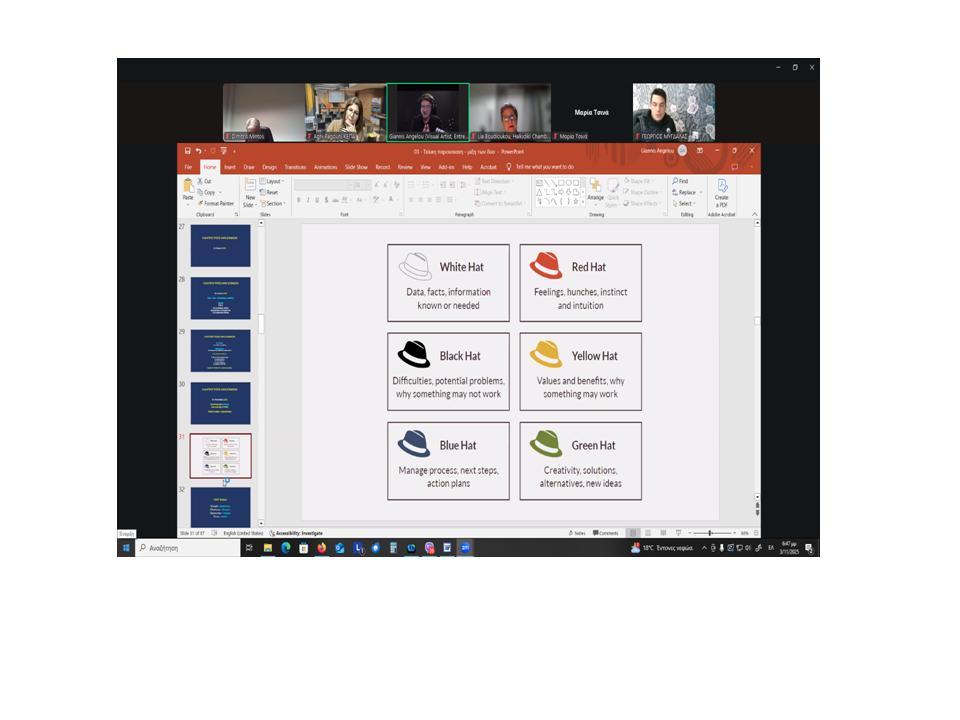Toggle Italic formatting in the Font group
The image size is (960, 720).
point(307,200)
